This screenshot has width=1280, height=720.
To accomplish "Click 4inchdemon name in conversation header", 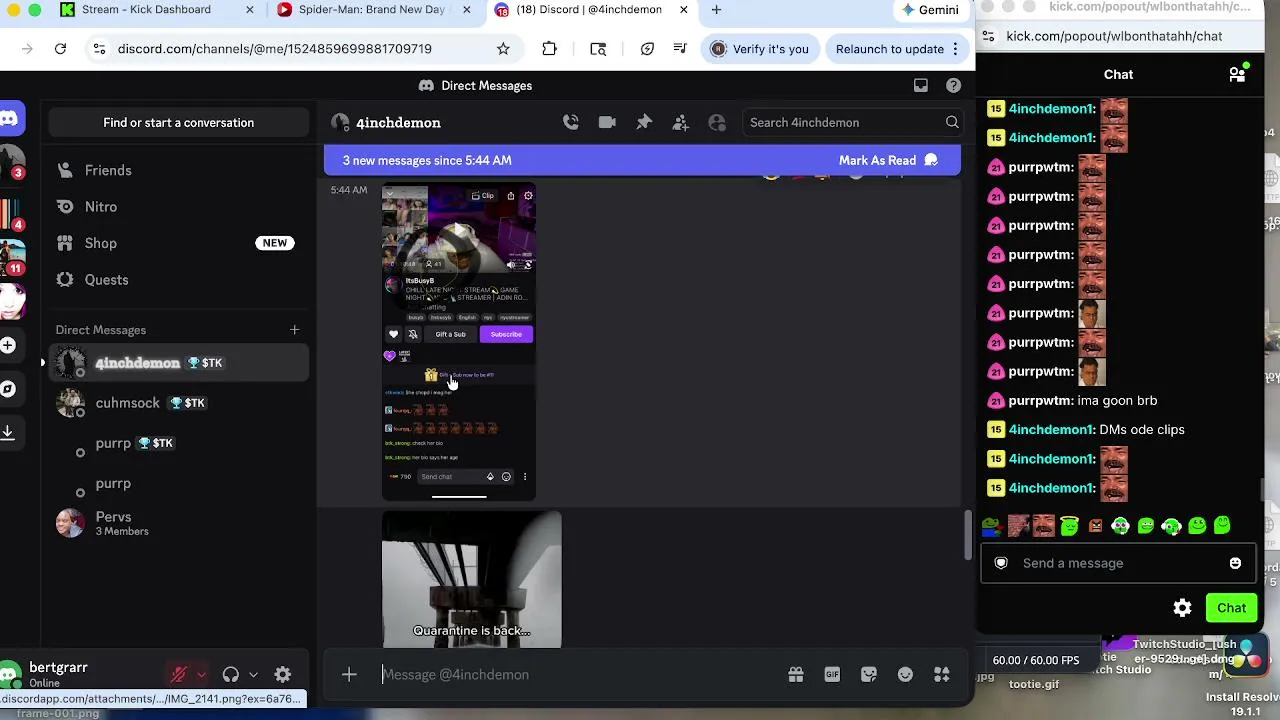I will pyautogui.click(x=398, y=123).
